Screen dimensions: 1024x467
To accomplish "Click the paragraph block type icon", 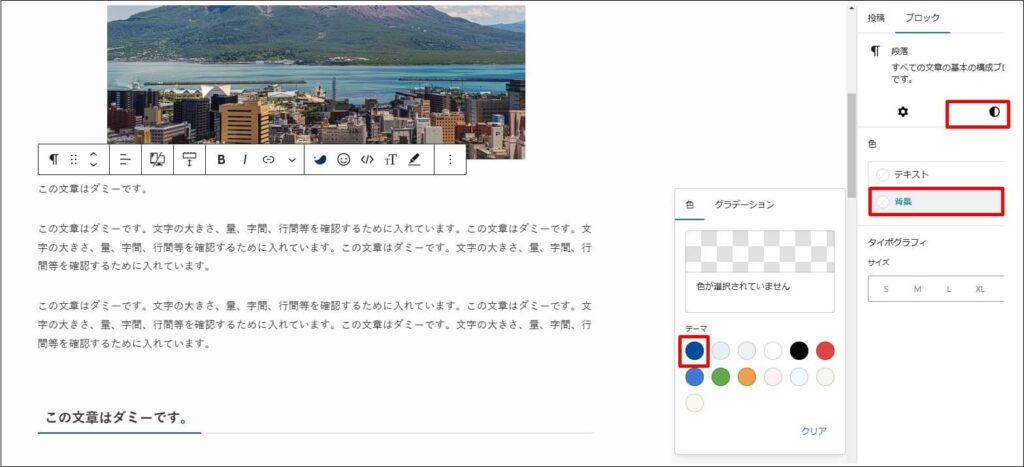I will (54, 159).
